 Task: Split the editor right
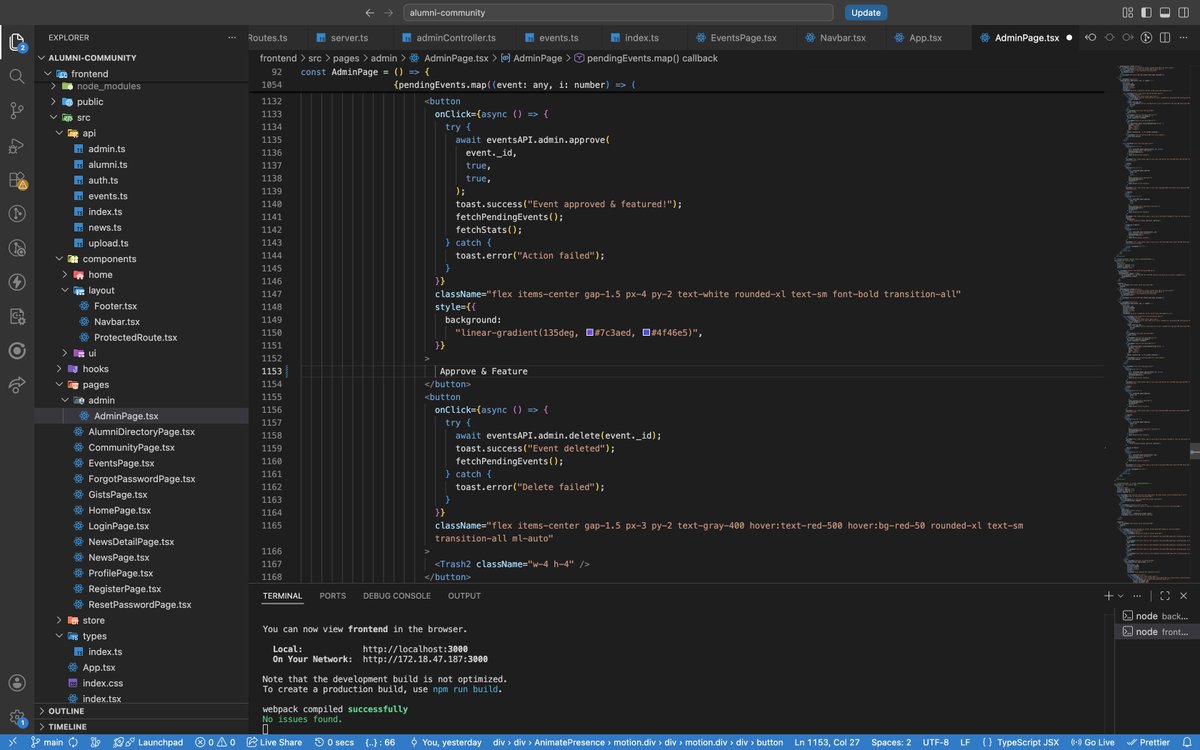point(1166,38)
